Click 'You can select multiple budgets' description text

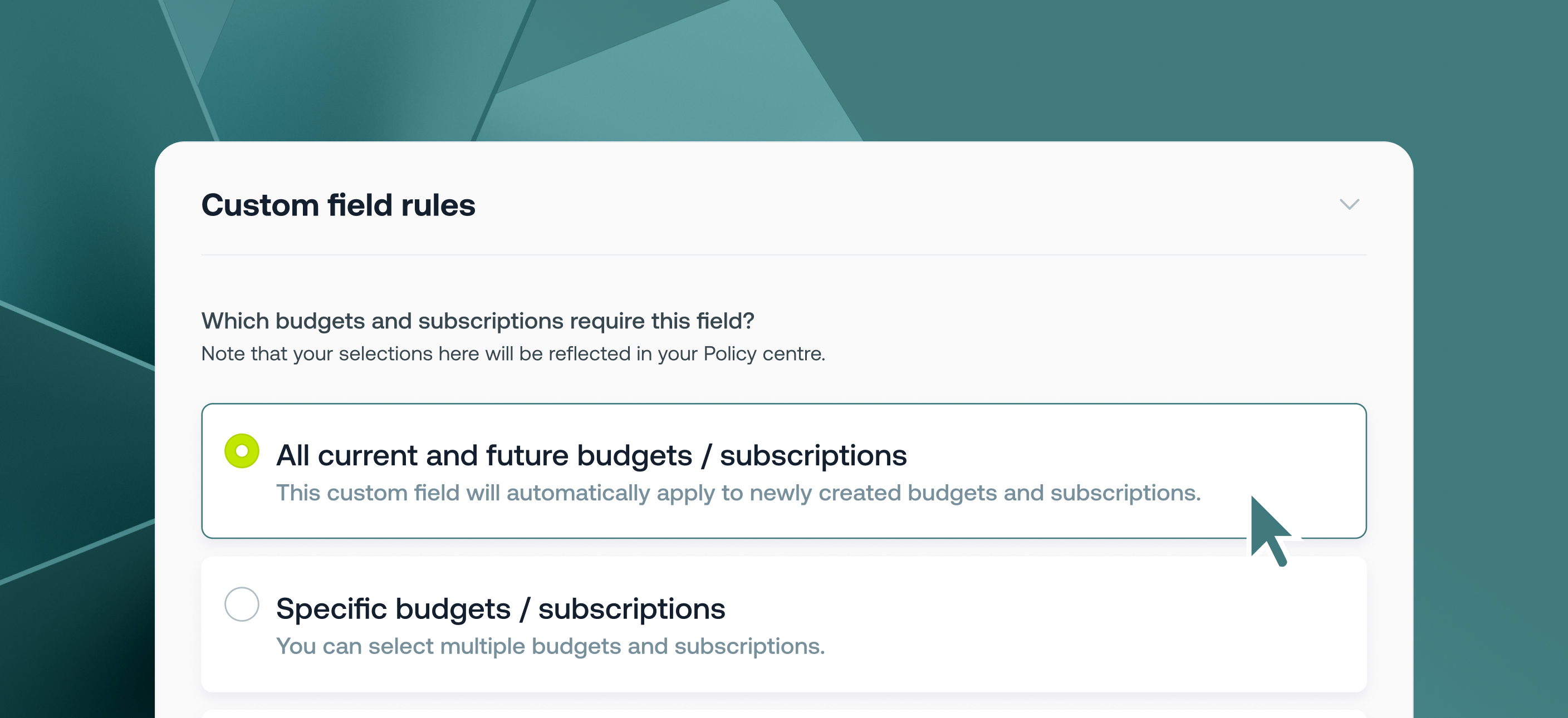click(550, 646)
